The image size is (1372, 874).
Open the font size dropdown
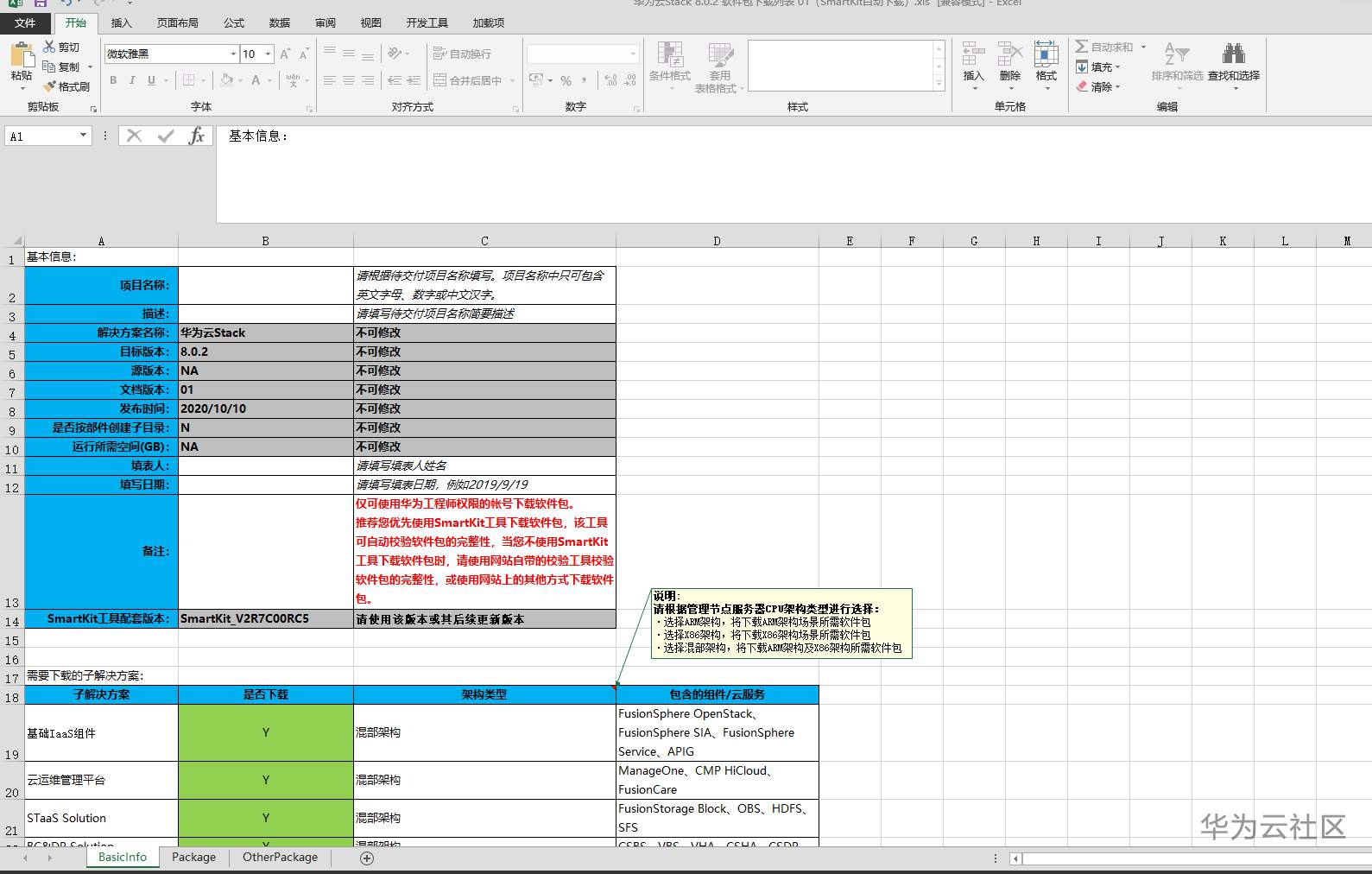269,54
